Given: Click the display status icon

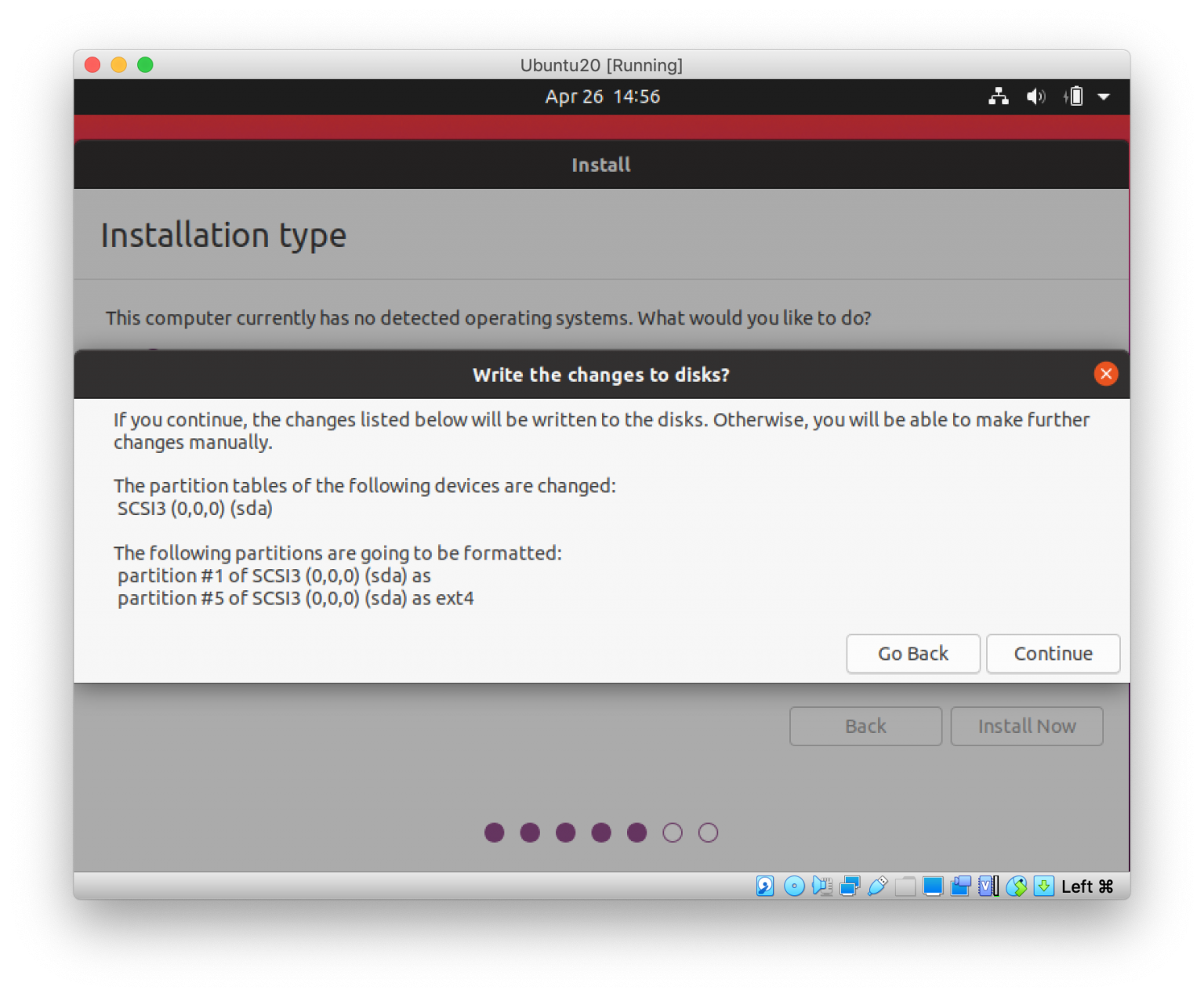Looking at the screenshot, I should [932, 886].
